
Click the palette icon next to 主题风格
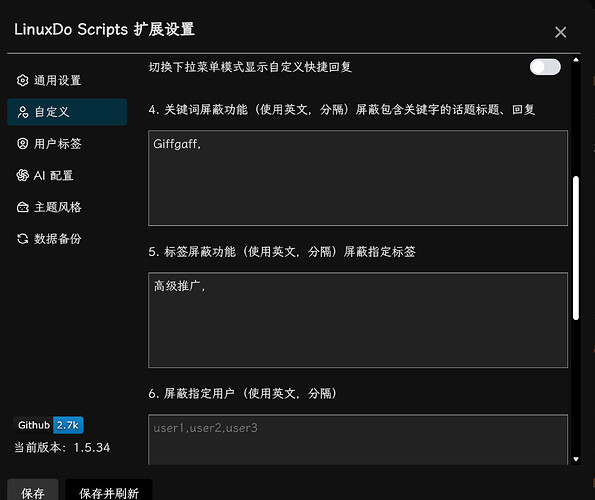[22, 207]
